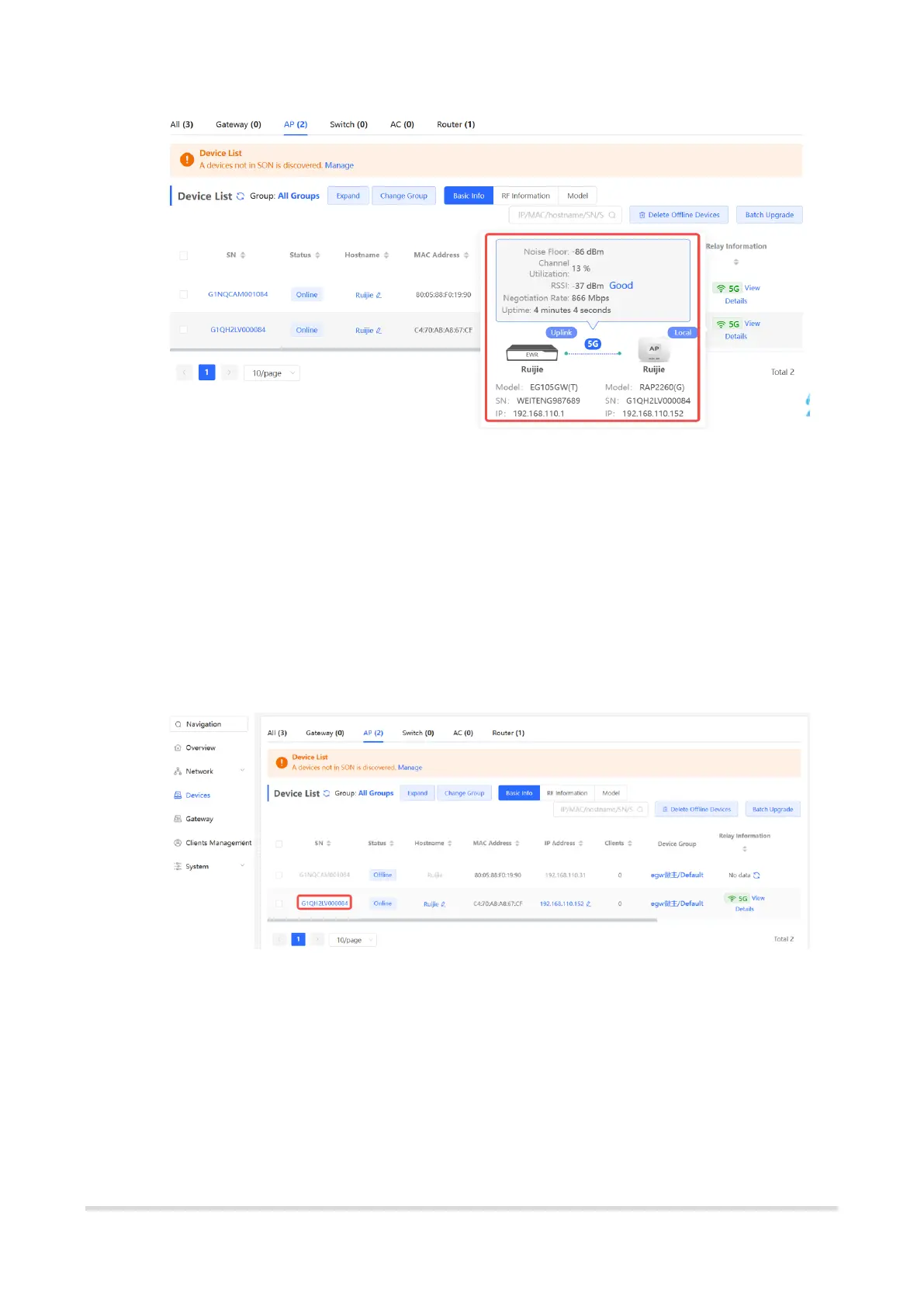Screen dimensions: 924x1307
Task: Expand the Network submenu chevron in sidebar
Action: (242, 771)
